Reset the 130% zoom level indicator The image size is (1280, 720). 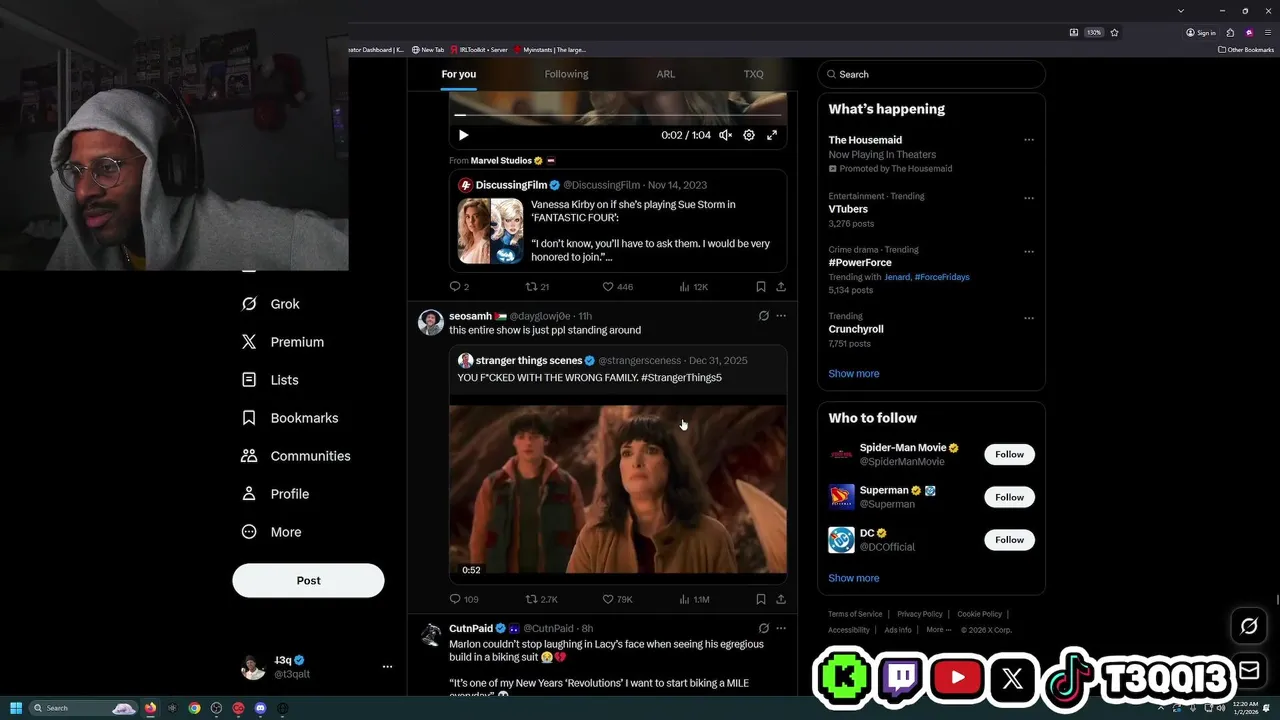coord(1094,32)
